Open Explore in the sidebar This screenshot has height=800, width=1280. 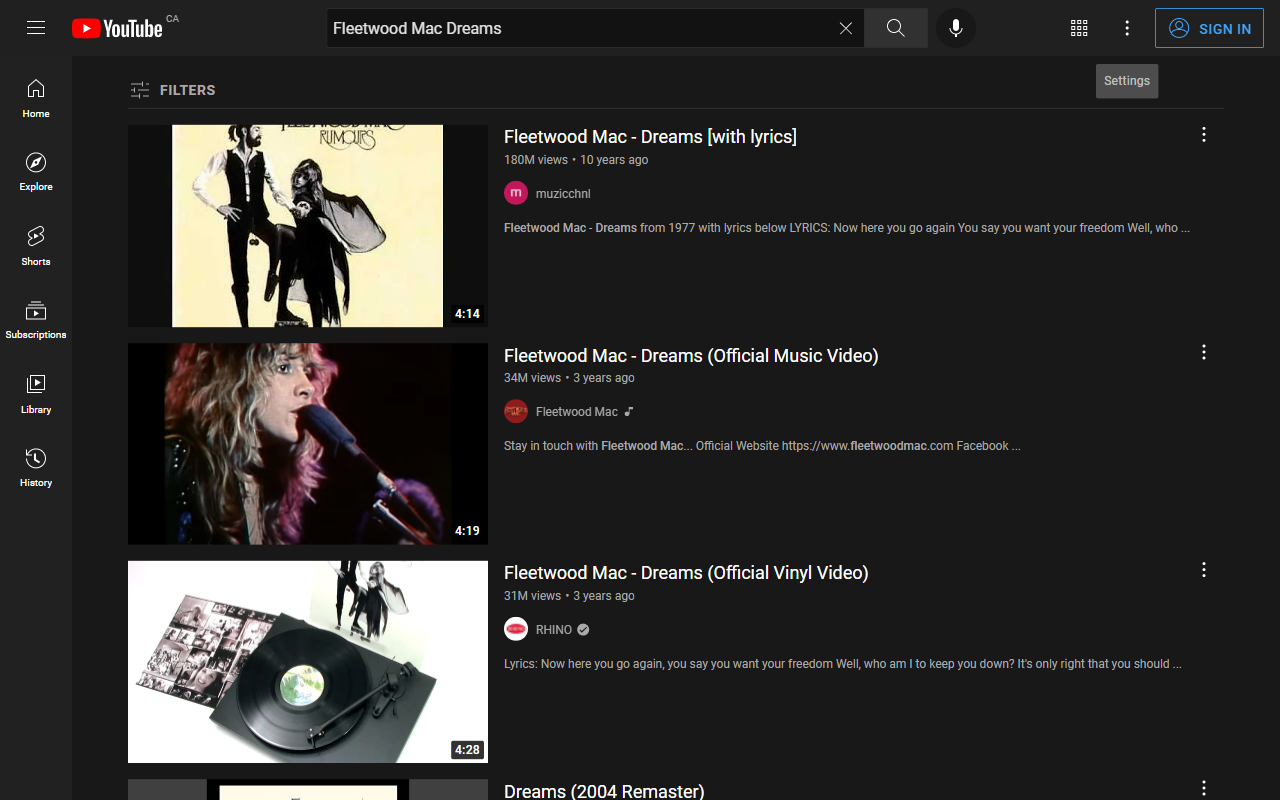pyautogui.click(x=36, y=172)
